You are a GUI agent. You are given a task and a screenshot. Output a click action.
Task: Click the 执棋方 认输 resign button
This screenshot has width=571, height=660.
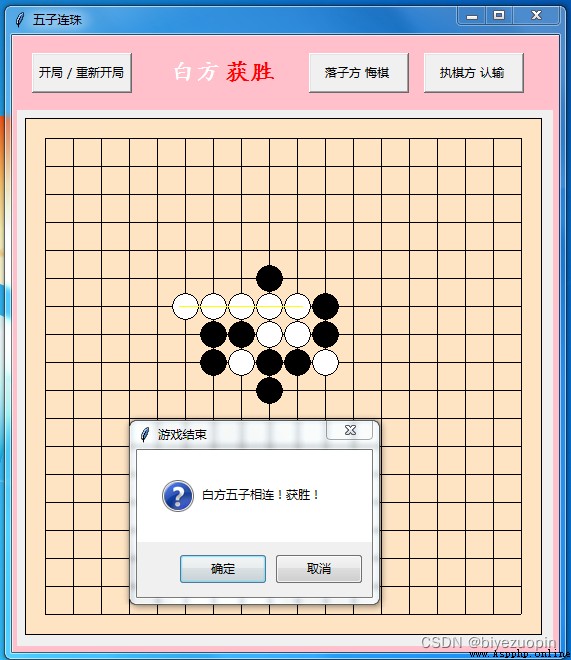click(473, 72)
